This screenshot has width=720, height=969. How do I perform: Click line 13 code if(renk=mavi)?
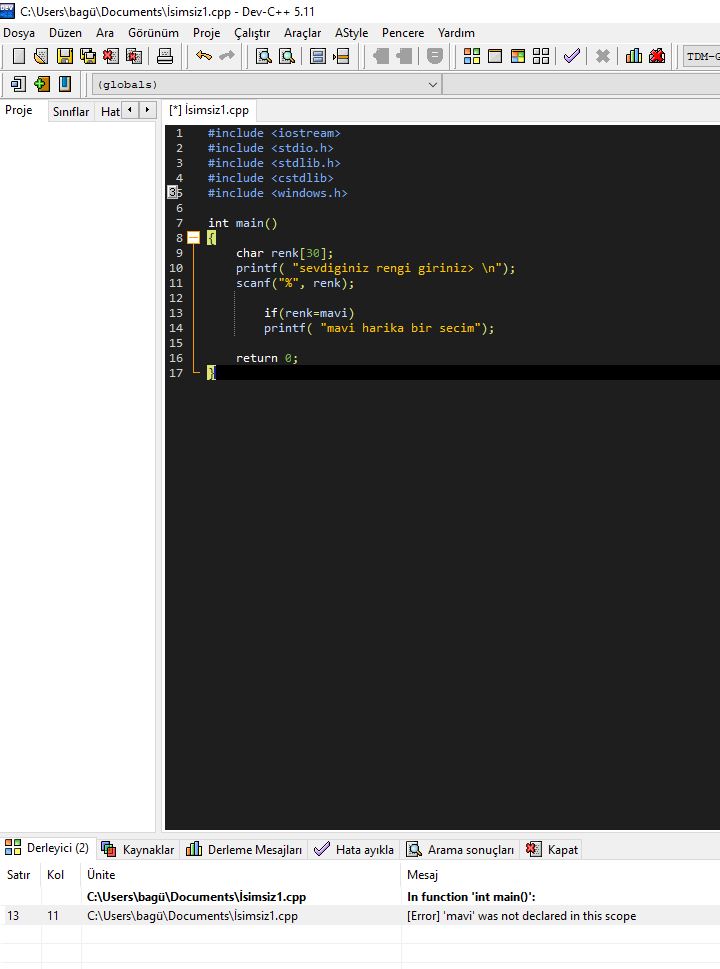click(x=309, y=313)
